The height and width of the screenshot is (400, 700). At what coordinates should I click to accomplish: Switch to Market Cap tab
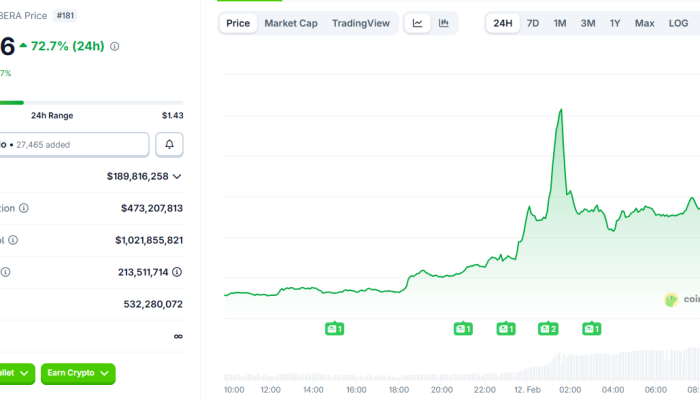pyautogui.click(x=291, y=23)
